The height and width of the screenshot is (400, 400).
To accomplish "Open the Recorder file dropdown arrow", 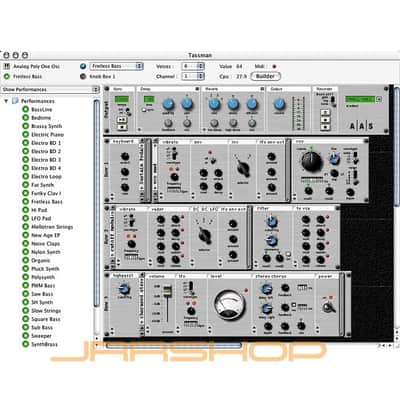I will tap(378, 99).
